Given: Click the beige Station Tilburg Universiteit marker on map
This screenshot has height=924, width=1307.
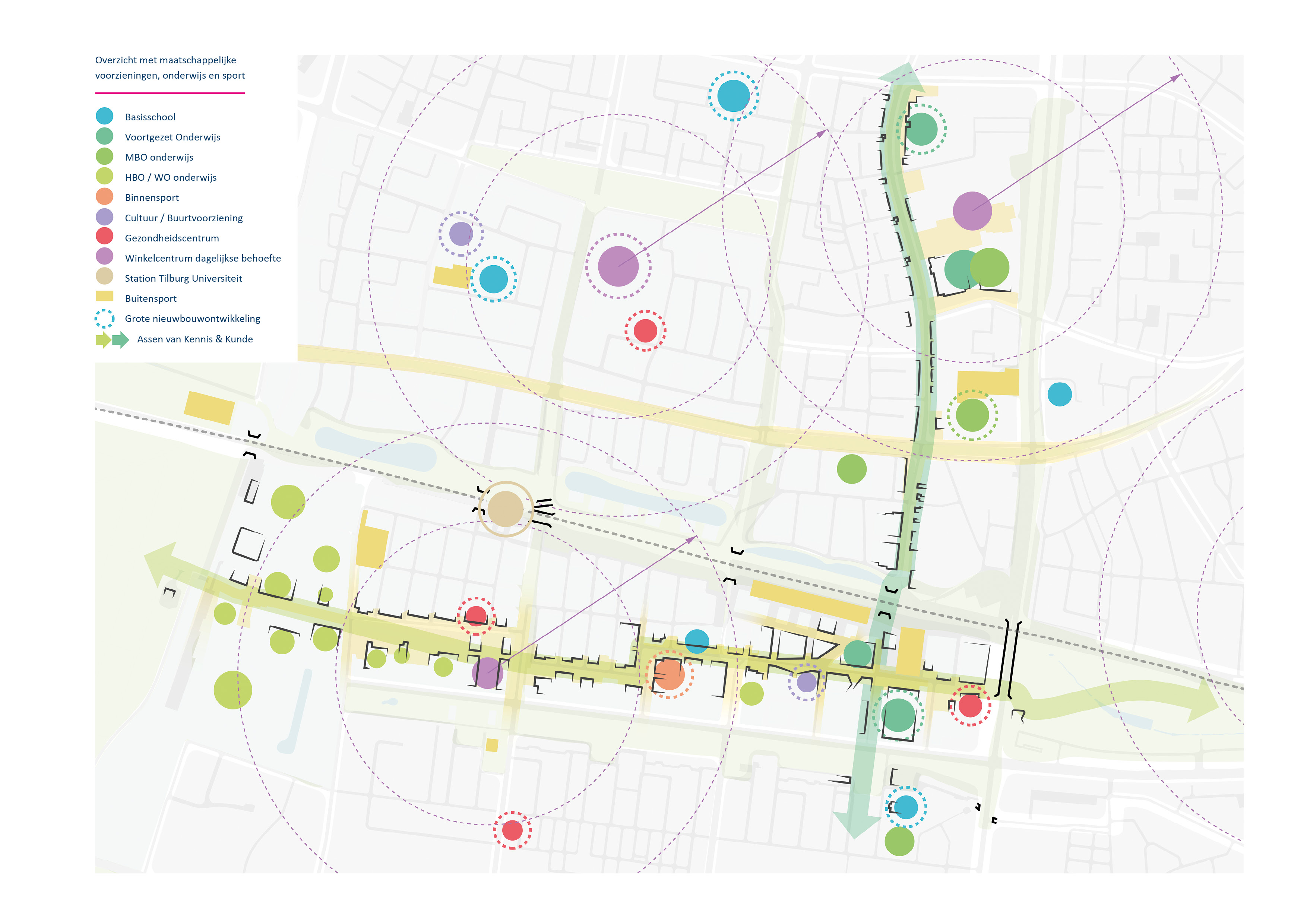Looking at the screenshot, I should pos(505,509).
